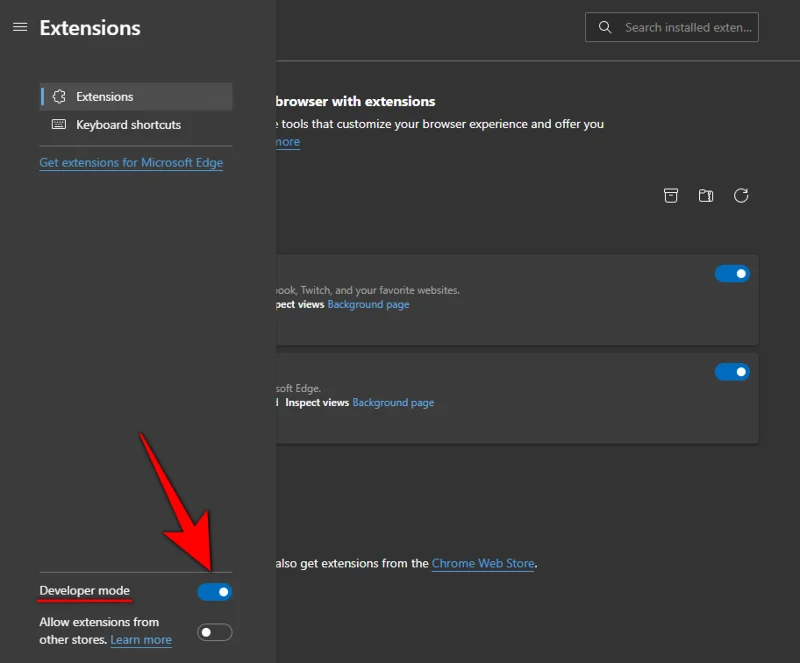
Task: Open the hamburger navigation menu
Action: (20, 27)
